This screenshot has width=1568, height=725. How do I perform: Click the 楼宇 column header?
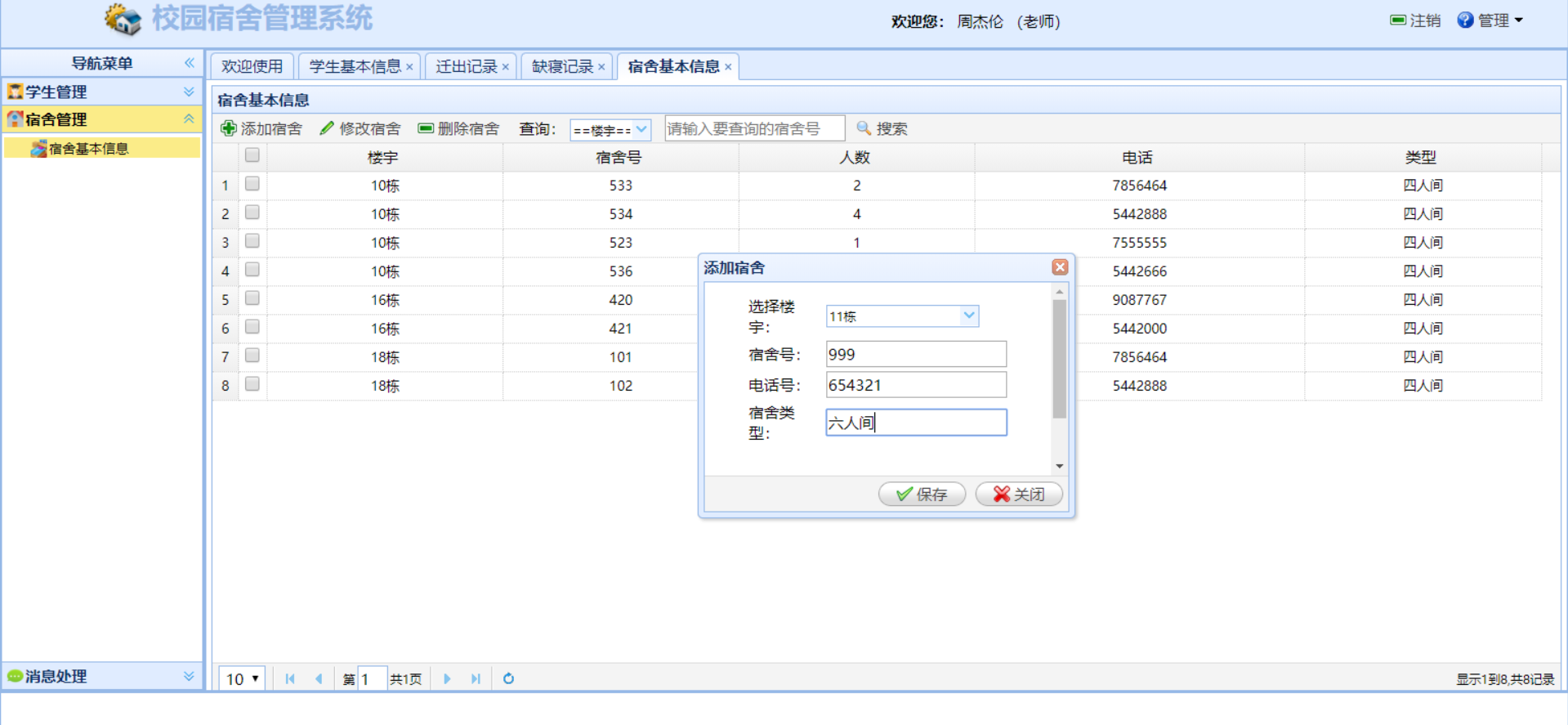coord(384,157)
